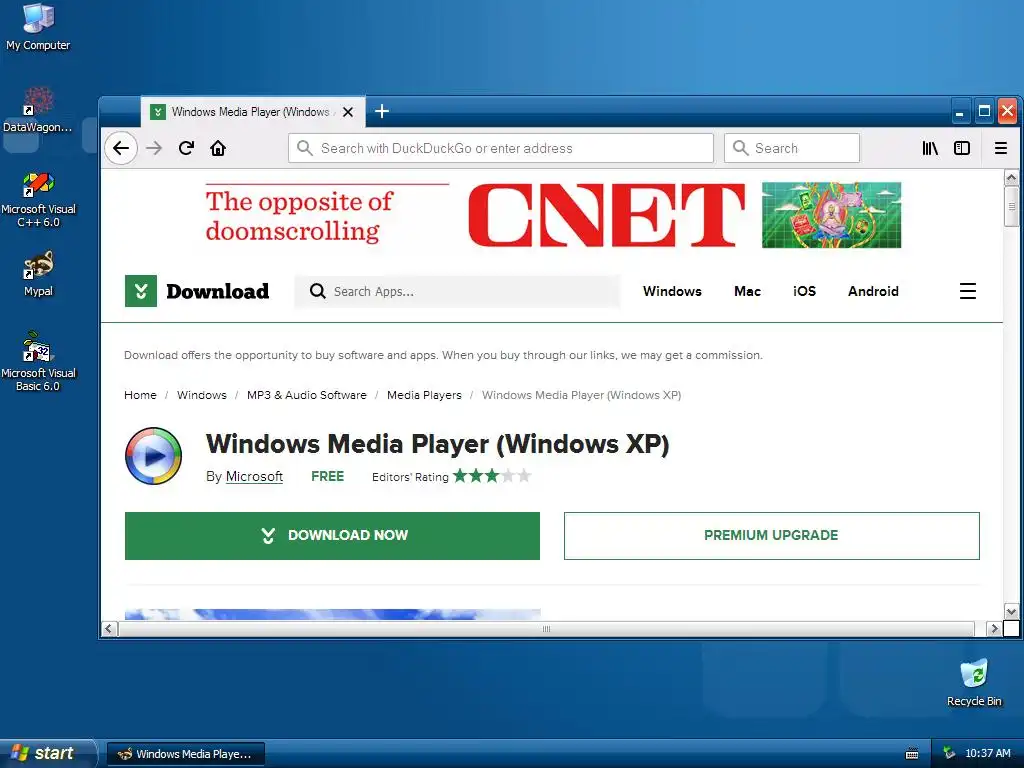Click the Windows Media Player app icon

(x=153, y=456)
